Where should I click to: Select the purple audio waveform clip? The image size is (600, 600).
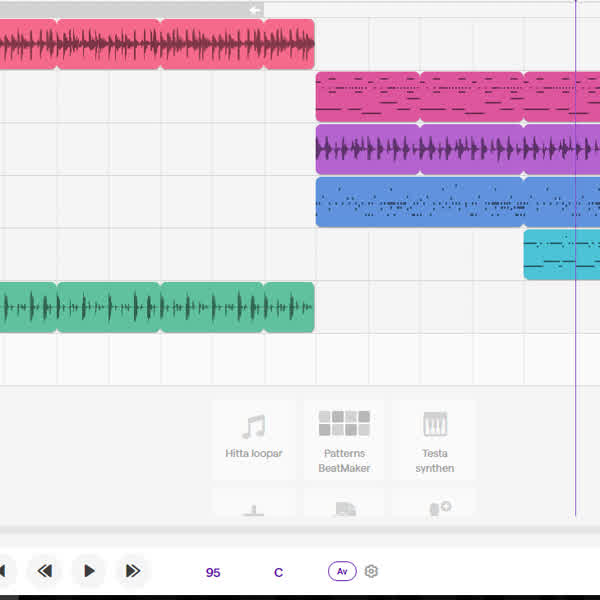point(450,149)
